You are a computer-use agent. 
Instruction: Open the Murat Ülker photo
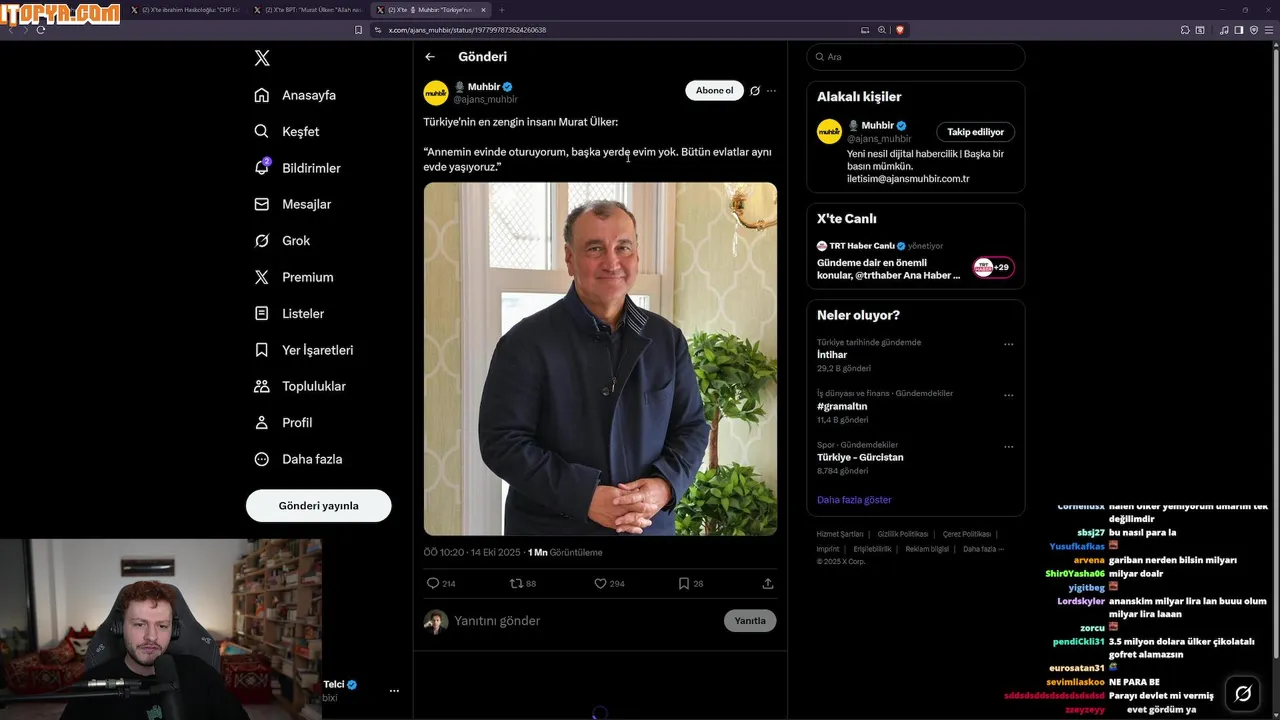(x=600, y=358)
